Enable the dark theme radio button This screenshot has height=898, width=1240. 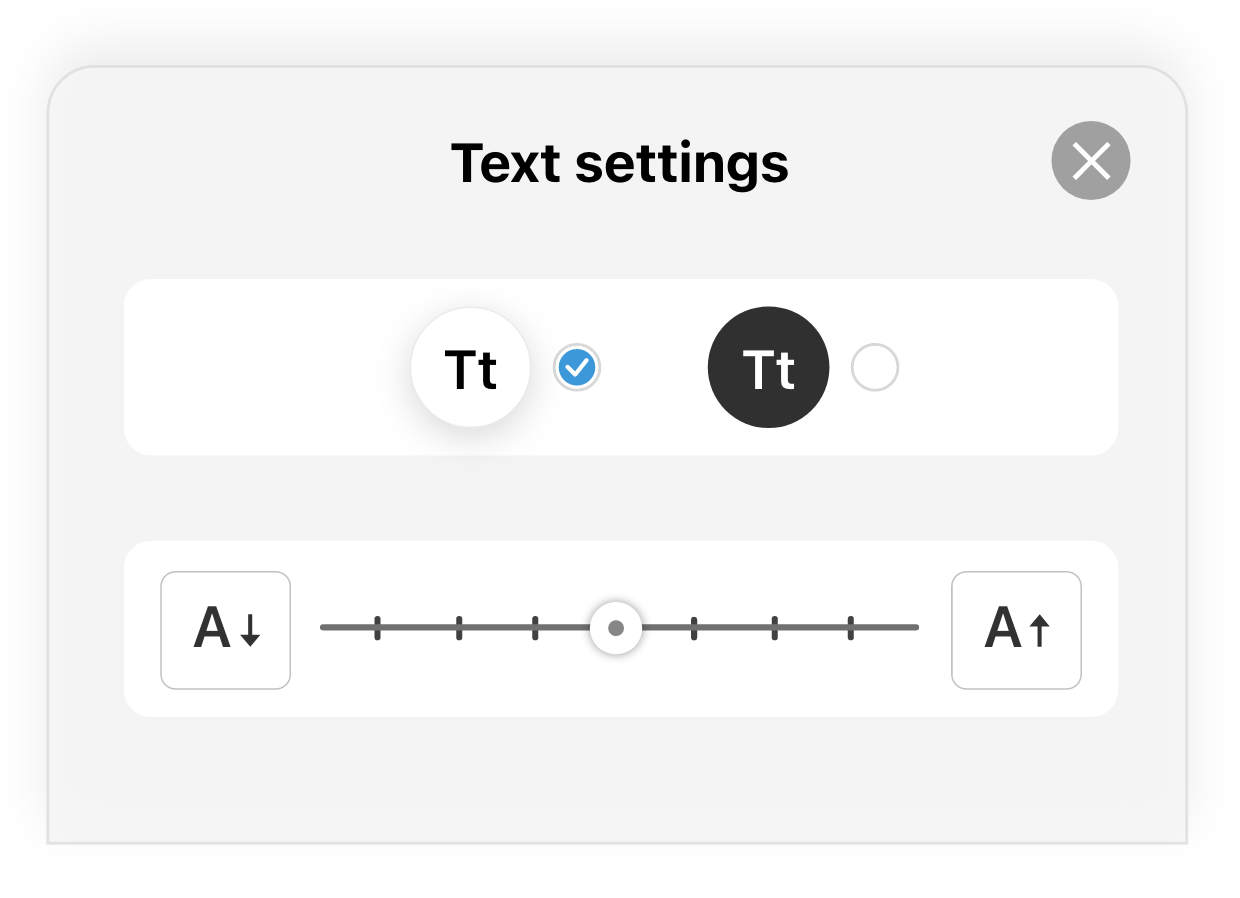[x=875, y=368]
